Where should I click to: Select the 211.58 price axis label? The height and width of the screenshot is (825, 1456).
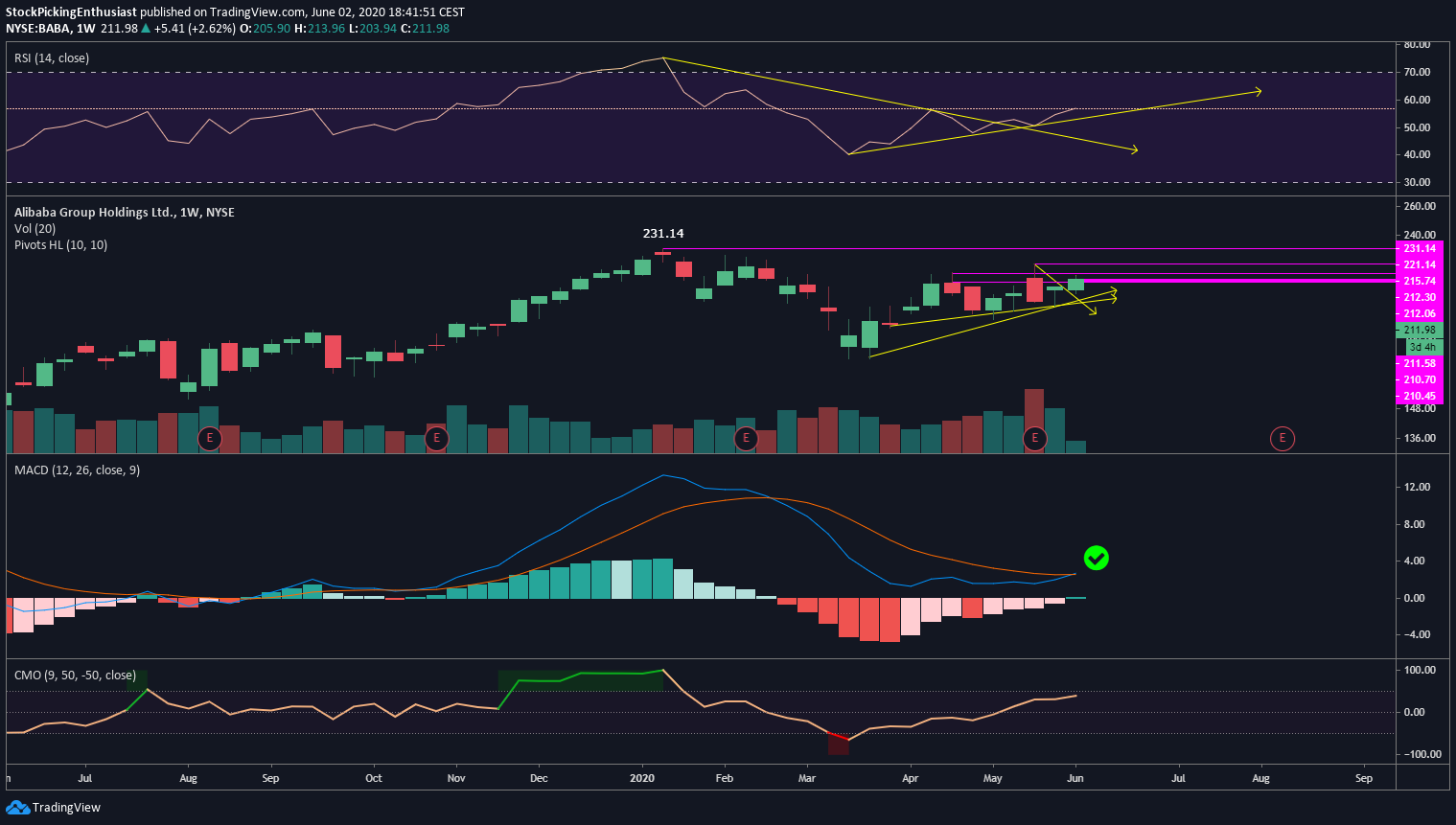coord(1420,363)
